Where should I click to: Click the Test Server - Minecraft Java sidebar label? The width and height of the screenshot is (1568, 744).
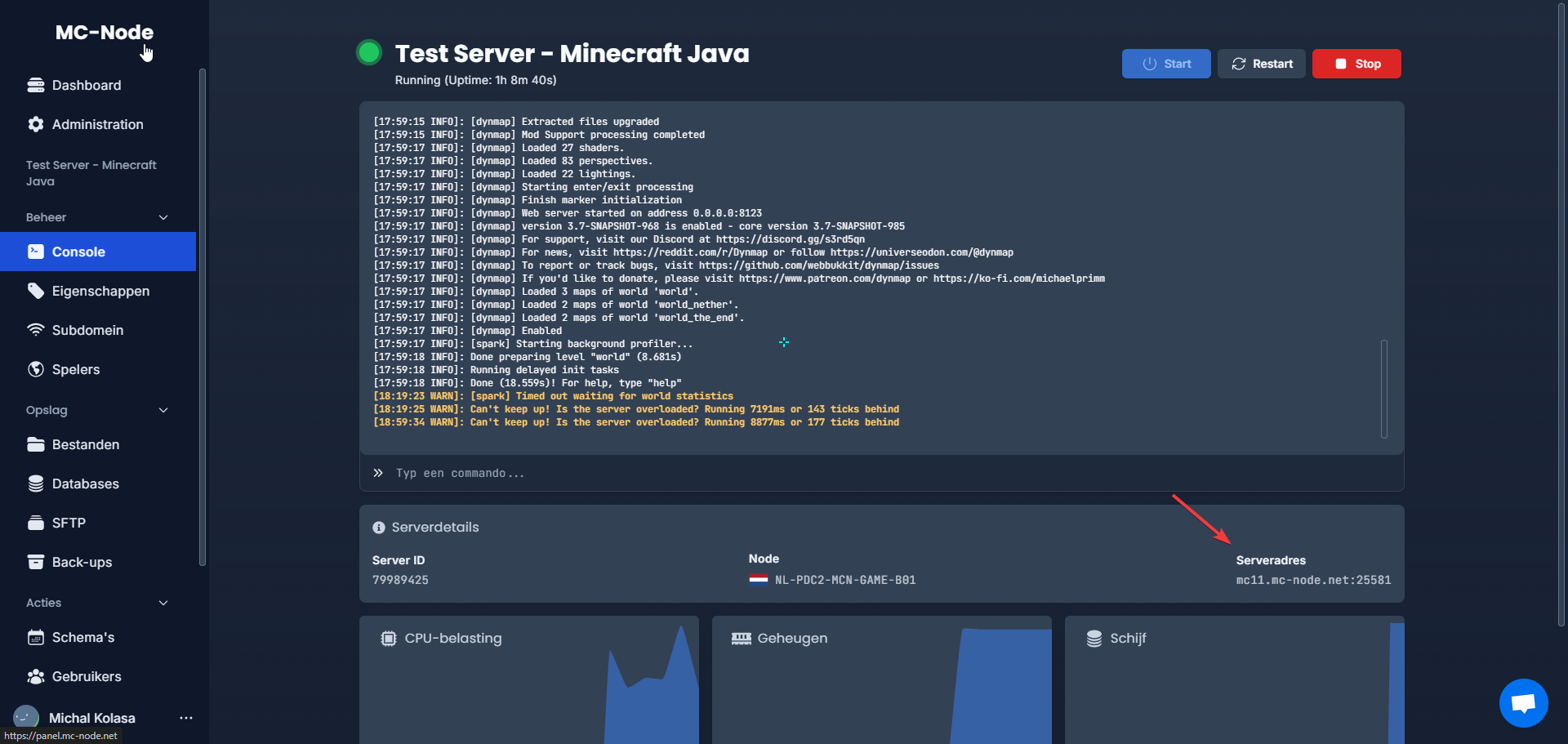tap(91, 173)
